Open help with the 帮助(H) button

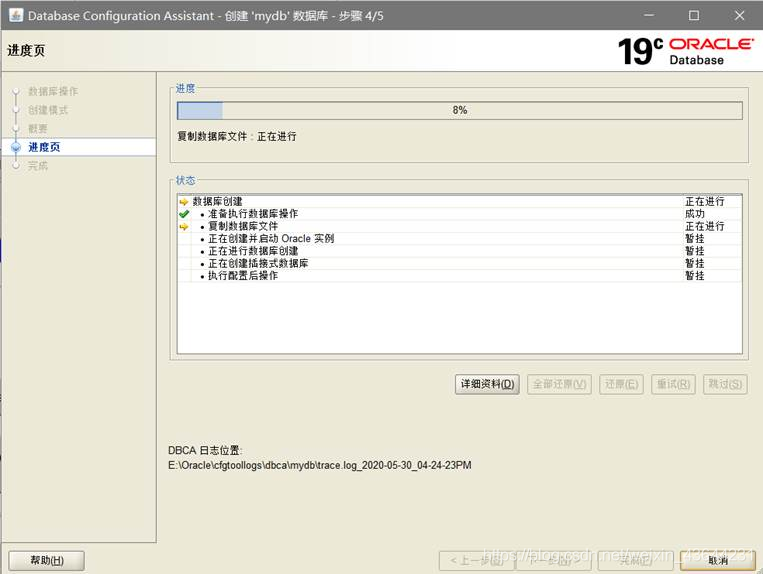pos(47,560)
